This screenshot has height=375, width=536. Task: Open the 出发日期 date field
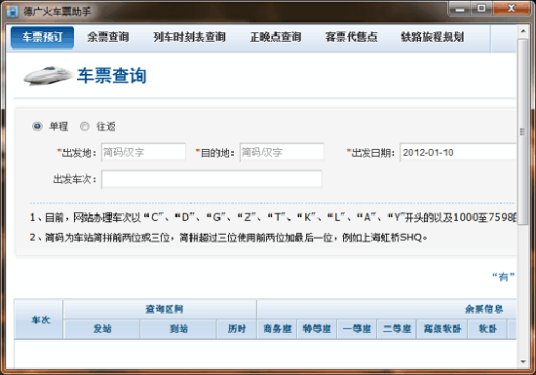click(x=458, y=152)
